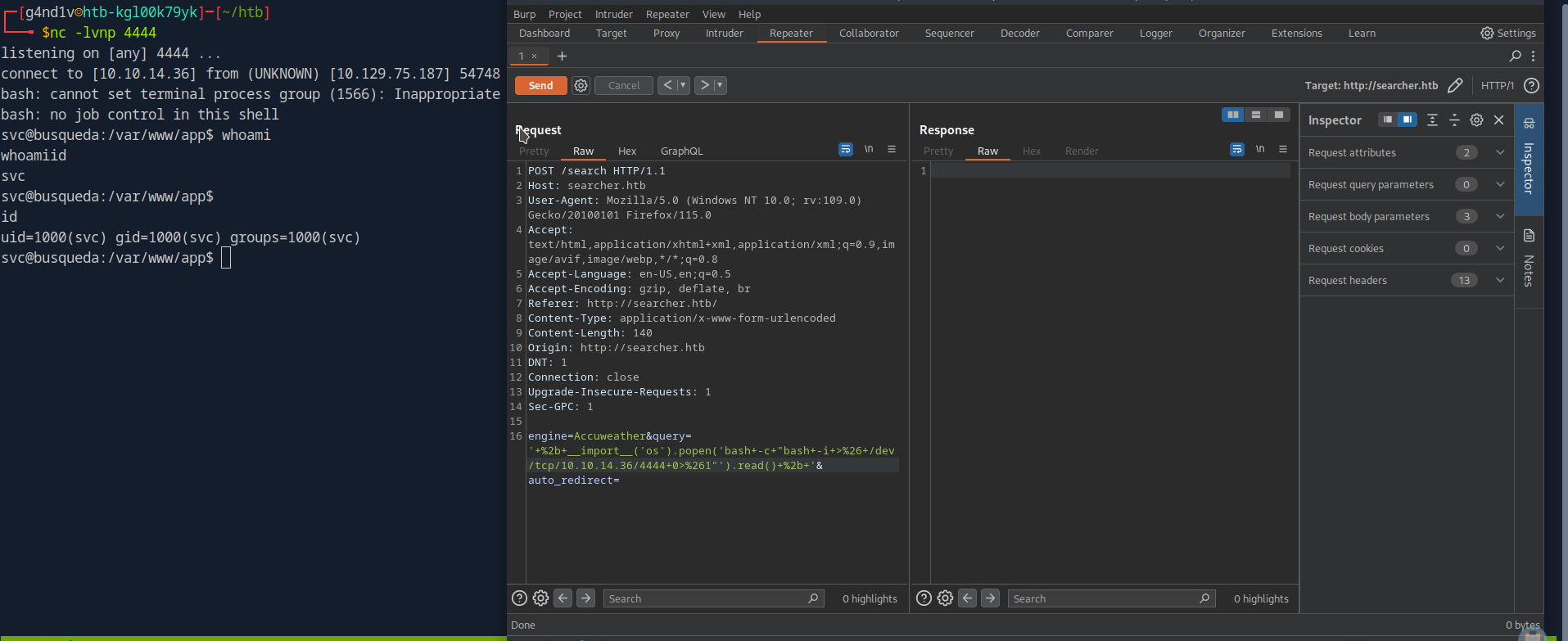Close the Inspector panel
Viewport: 1568px width, 641px height.
[1498, 120]
